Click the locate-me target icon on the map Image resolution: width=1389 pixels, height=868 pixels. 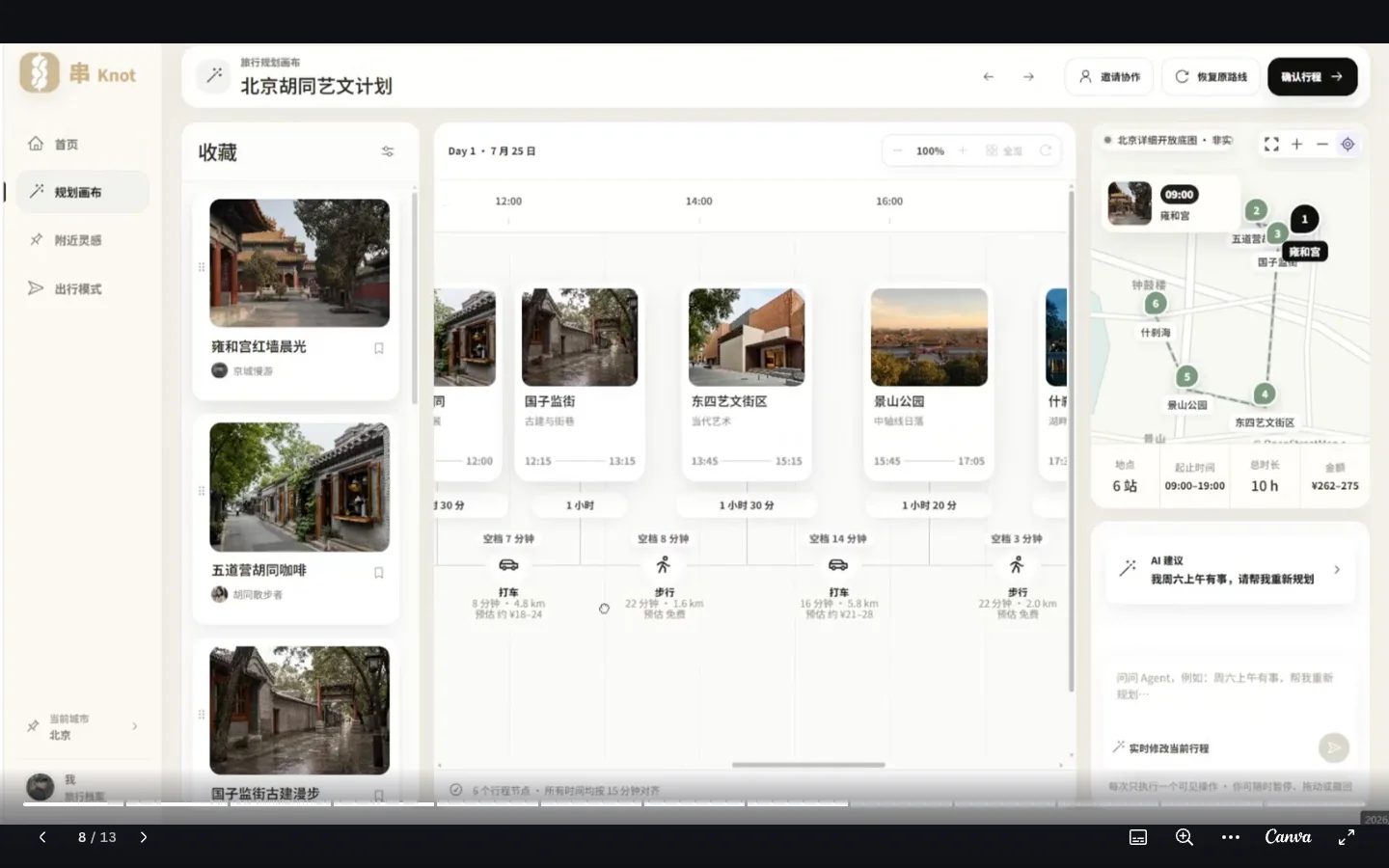click(x=1348, y=144)
